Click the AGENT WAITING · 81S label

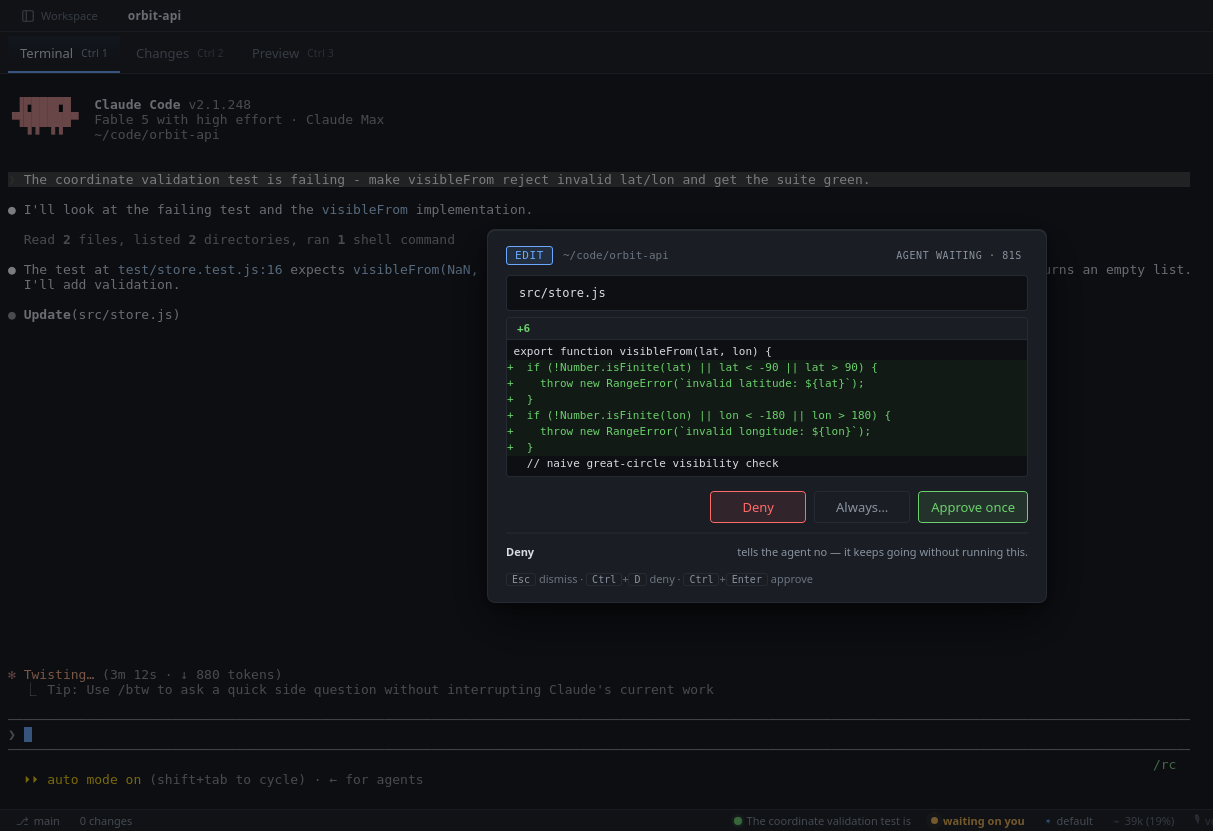click(959, 255)
